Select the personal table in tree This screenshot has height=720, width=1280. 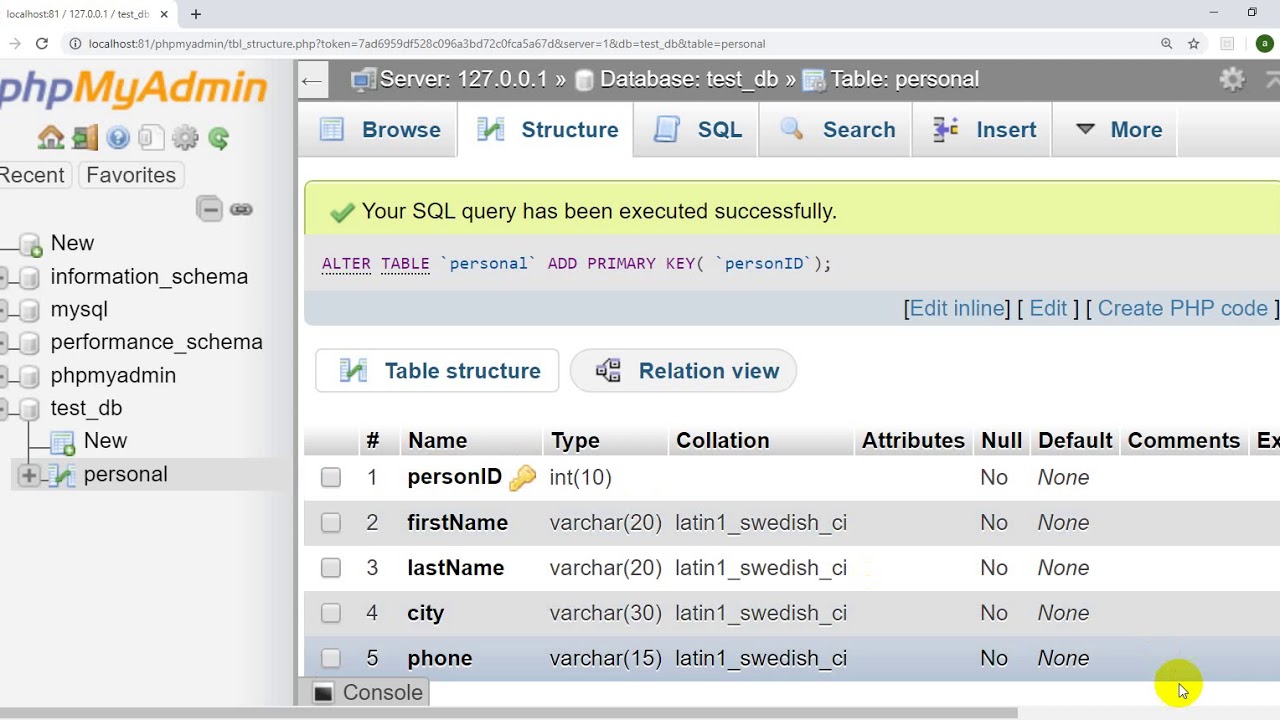125,475
